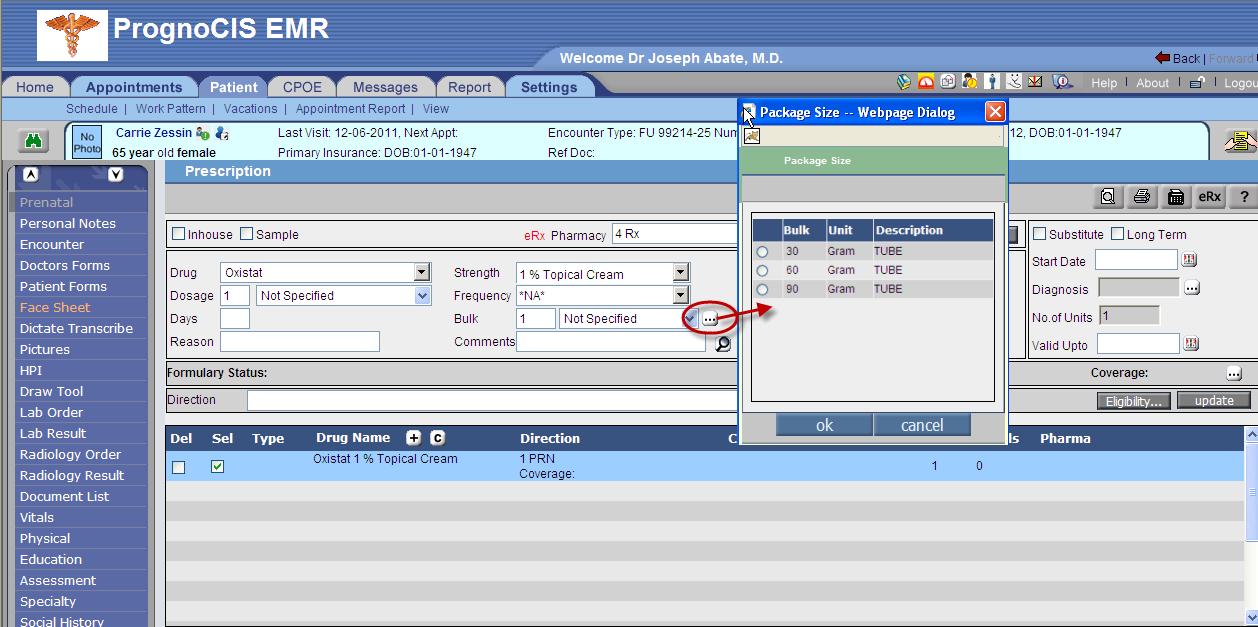Click cancel in Package Size dialog
Viewport: 1258px width, 627px height.
click(x=922, y=425)
